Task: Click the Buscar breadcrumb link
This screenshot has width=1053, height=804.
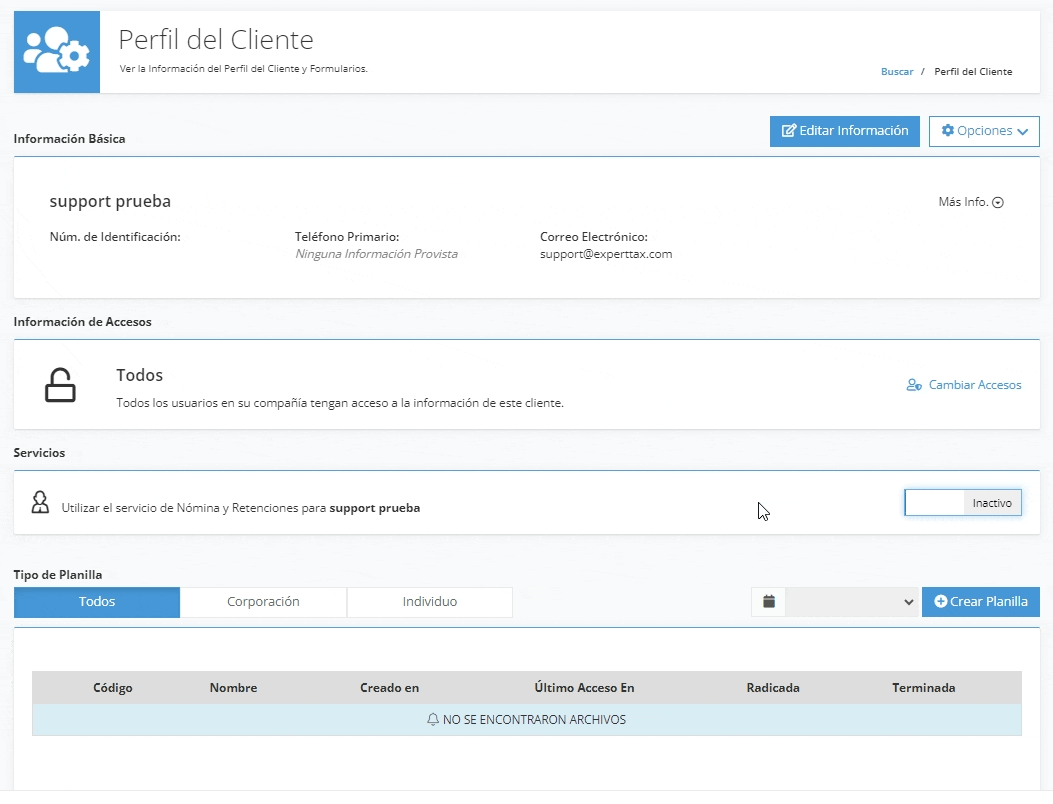Action: tap(897, 71)
